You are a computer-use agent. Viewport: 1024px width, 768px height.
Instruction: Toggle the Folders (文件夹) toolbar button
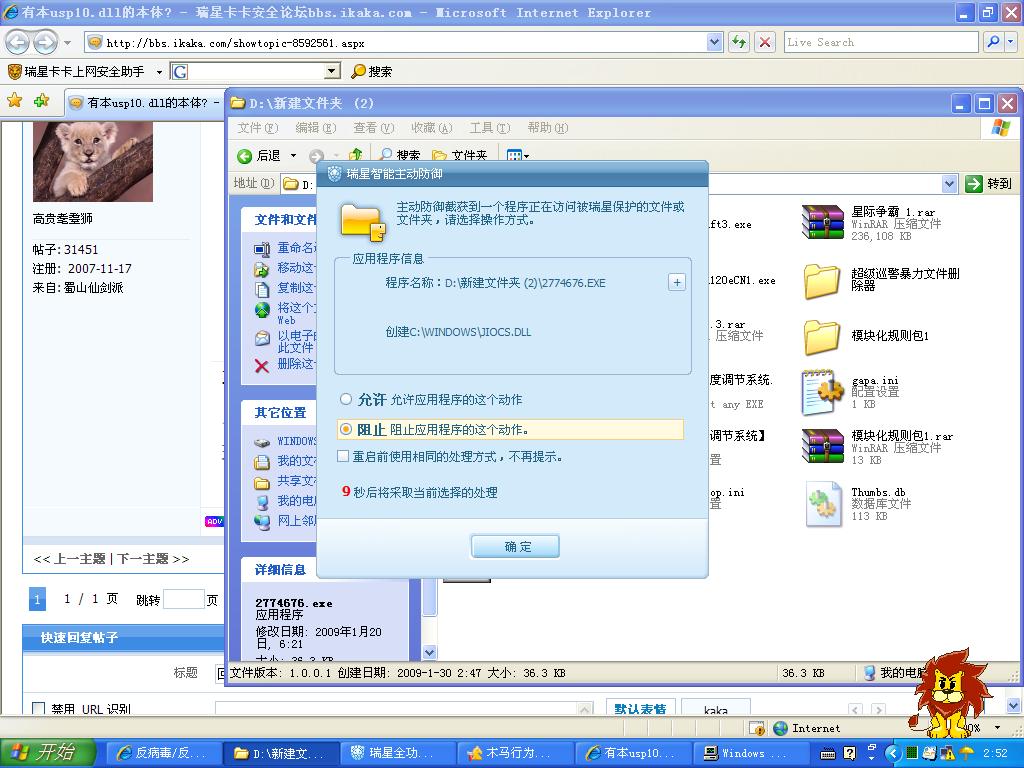pos(460,155)
